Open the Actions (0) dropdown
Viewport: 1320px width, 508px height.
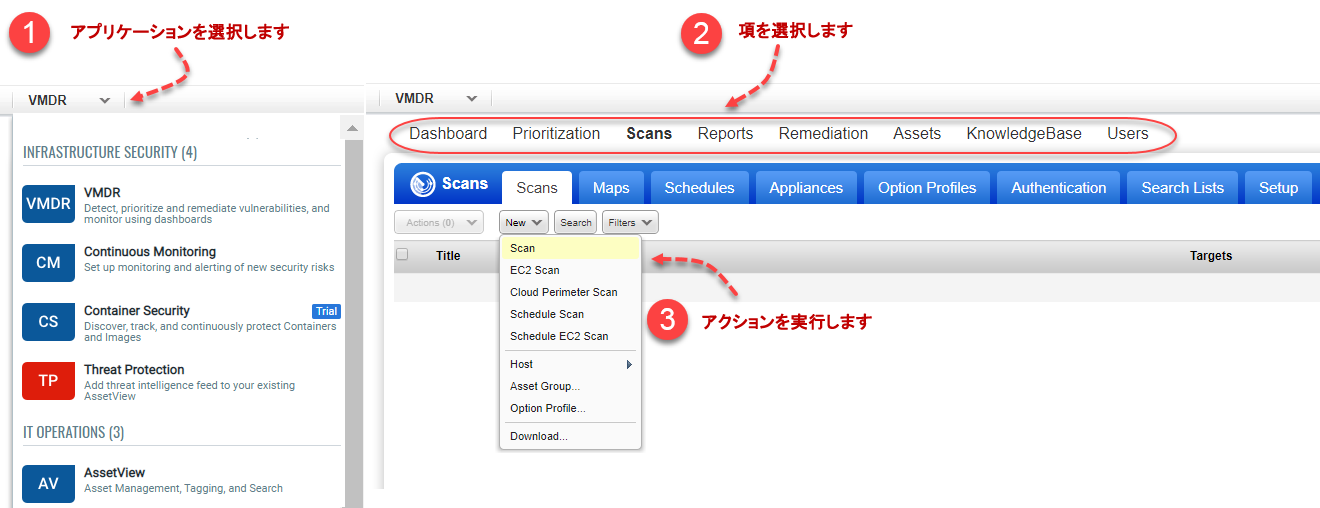pos(439,223)
